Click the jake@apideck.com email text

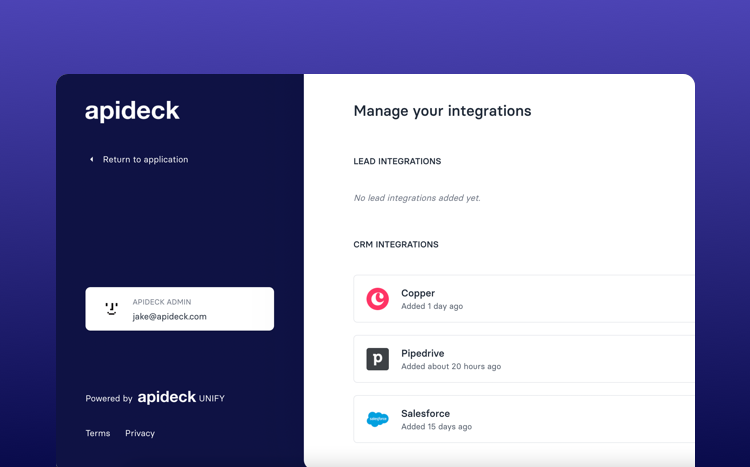click(169, 316)
